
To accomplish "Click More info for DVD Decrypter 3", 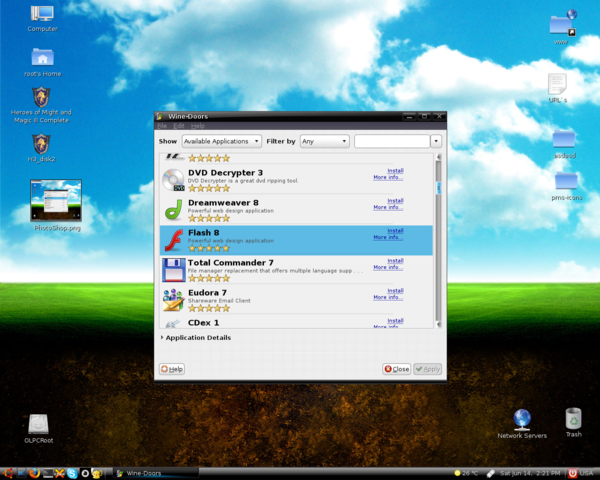I will pyautogui.click(x=388, y=177).
